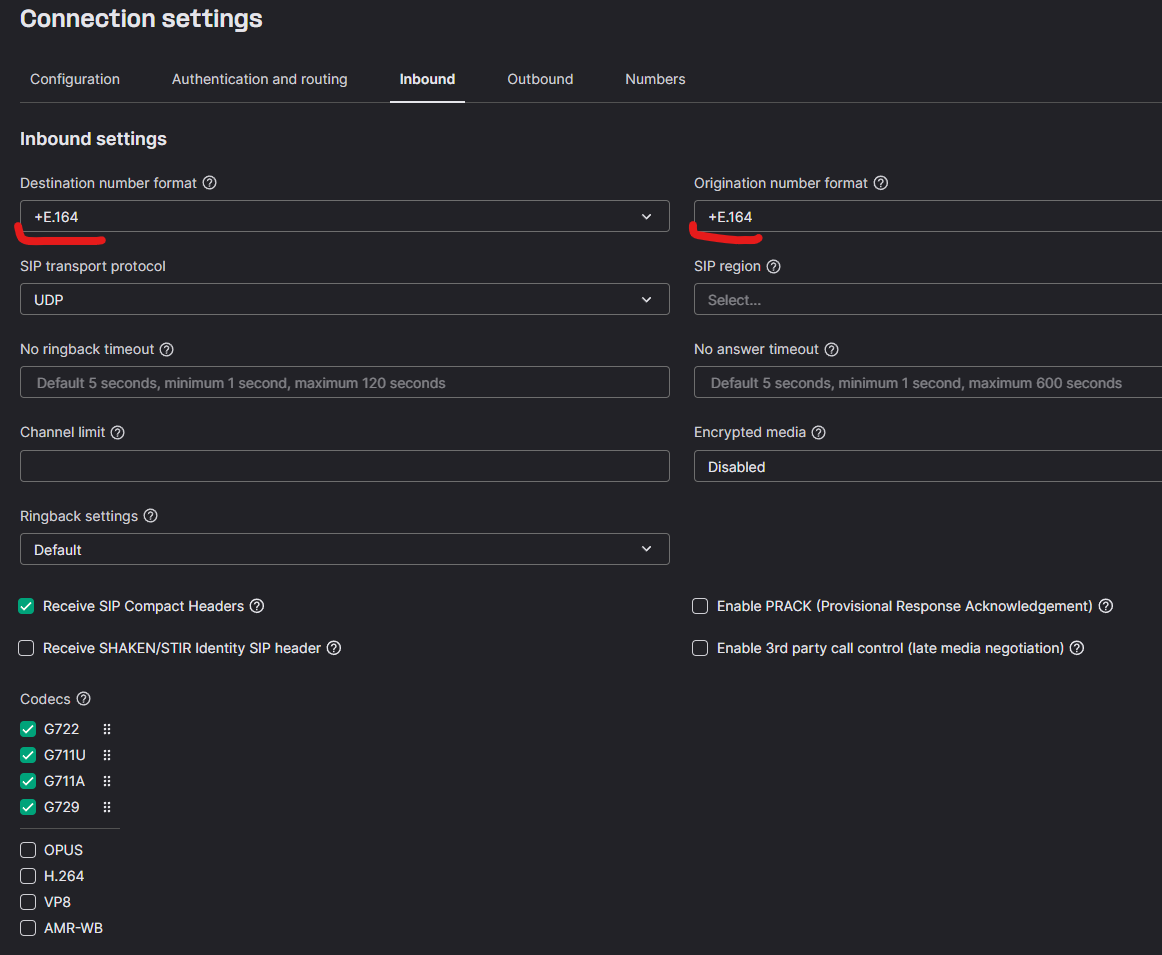Screen dimensions: 1162x955
Task: Click 'Connection settings' title text
Action: [141, 19]
